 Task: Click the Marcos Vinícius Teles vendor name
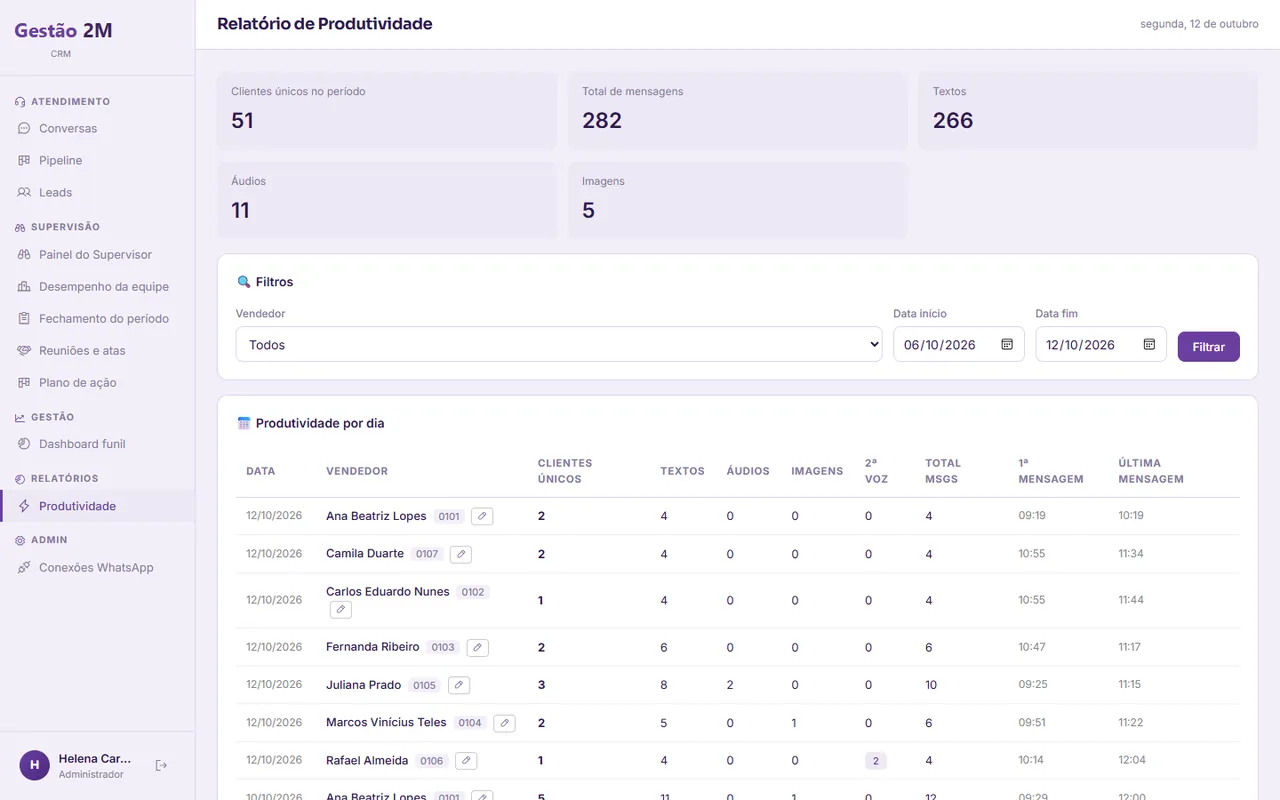coord(386,722)
